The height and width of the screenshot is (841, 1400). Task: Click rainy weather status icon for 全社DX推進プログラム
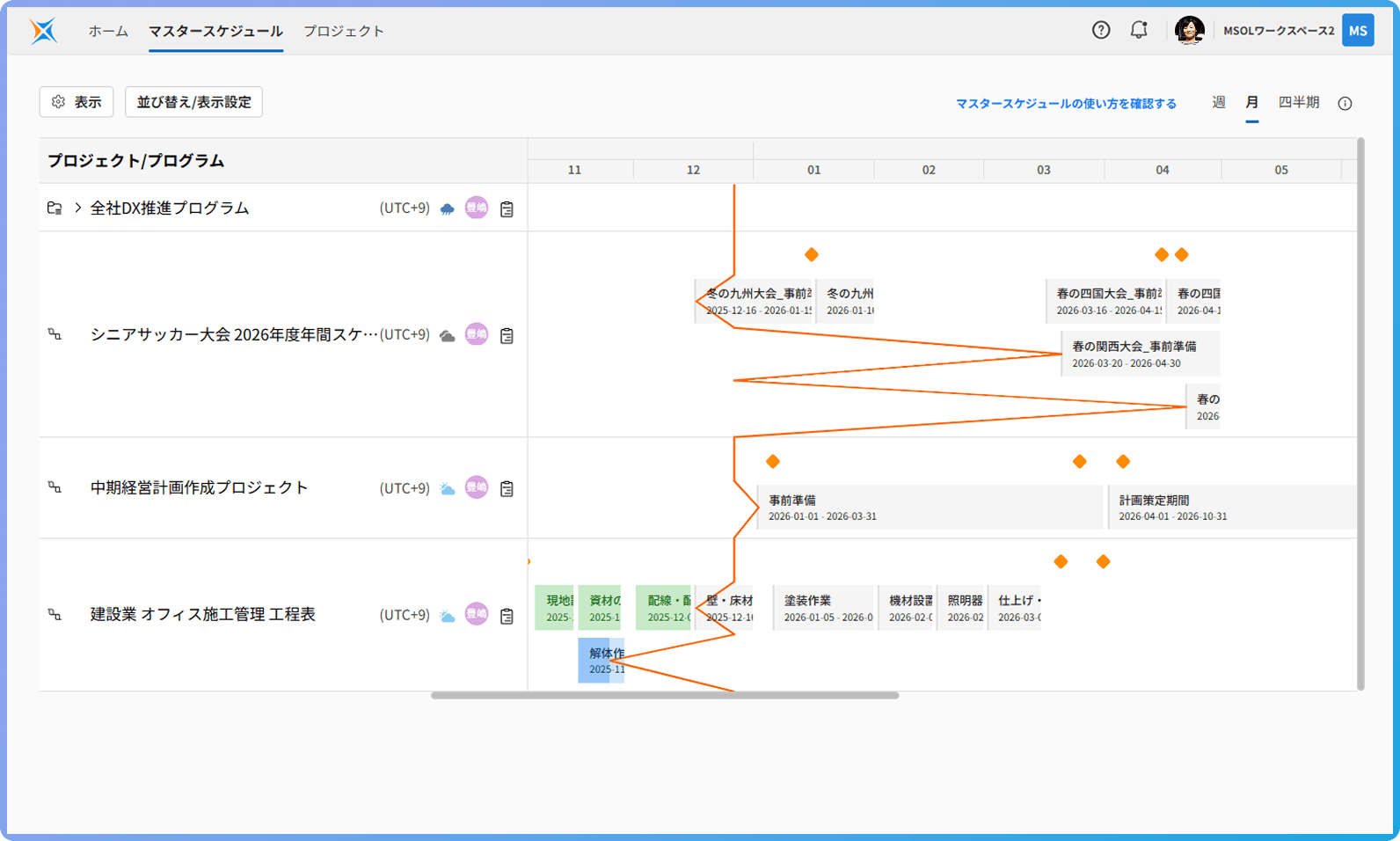tap(448, 209)
